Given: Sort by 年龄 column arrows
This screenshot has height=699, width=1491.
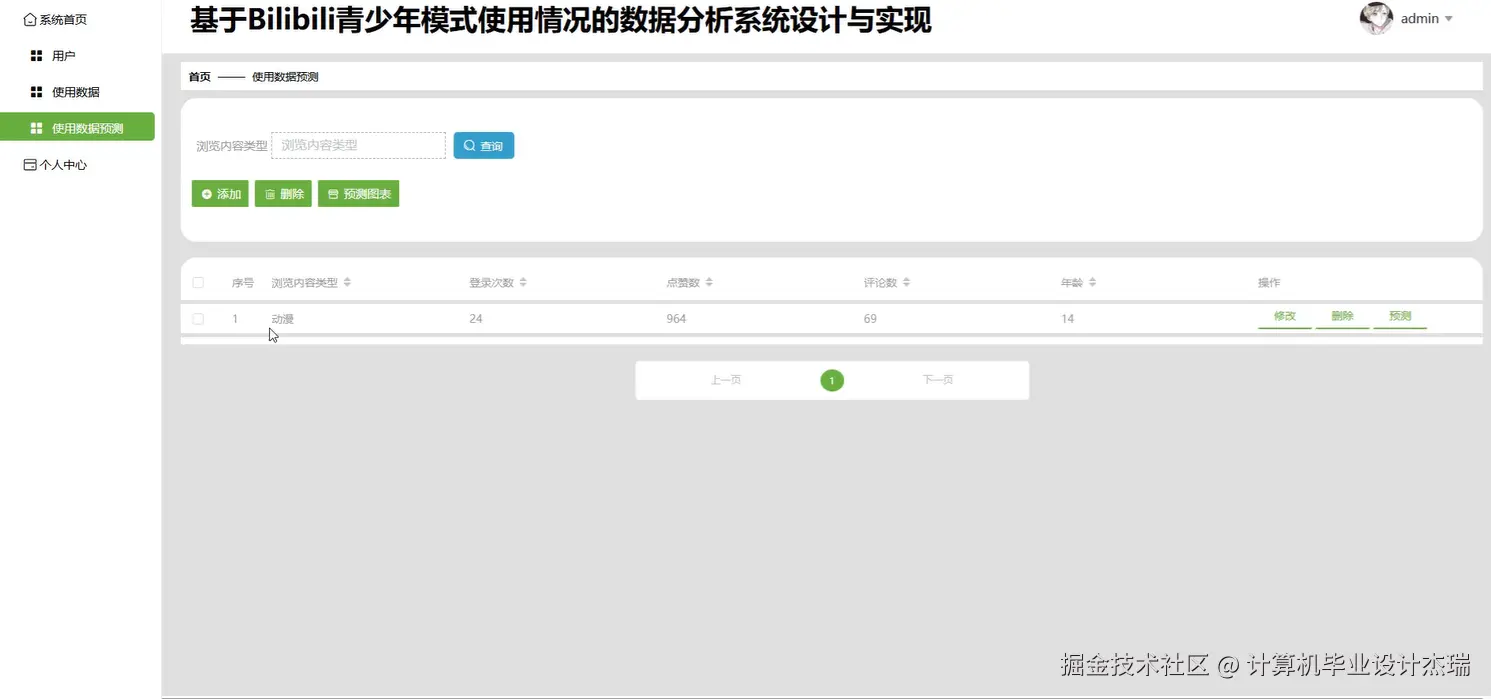Looking at the screenshot, I should (x=1092, y=282).
